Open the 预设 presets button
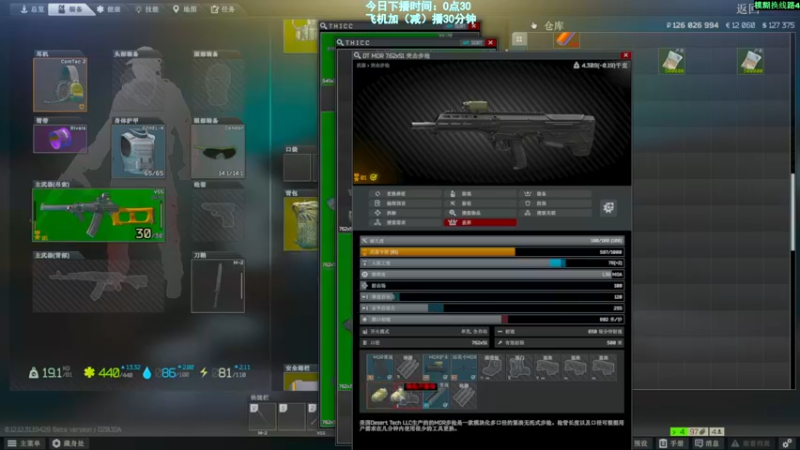Screen dimensions: 800x450 (641, 443)
